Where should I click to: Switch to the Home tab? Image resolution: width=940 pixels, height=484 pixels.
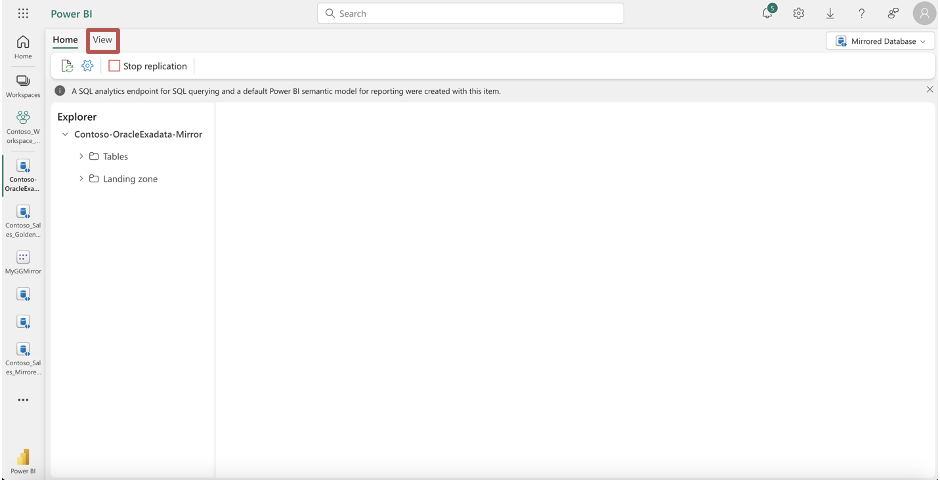click(x=65, y=40)
